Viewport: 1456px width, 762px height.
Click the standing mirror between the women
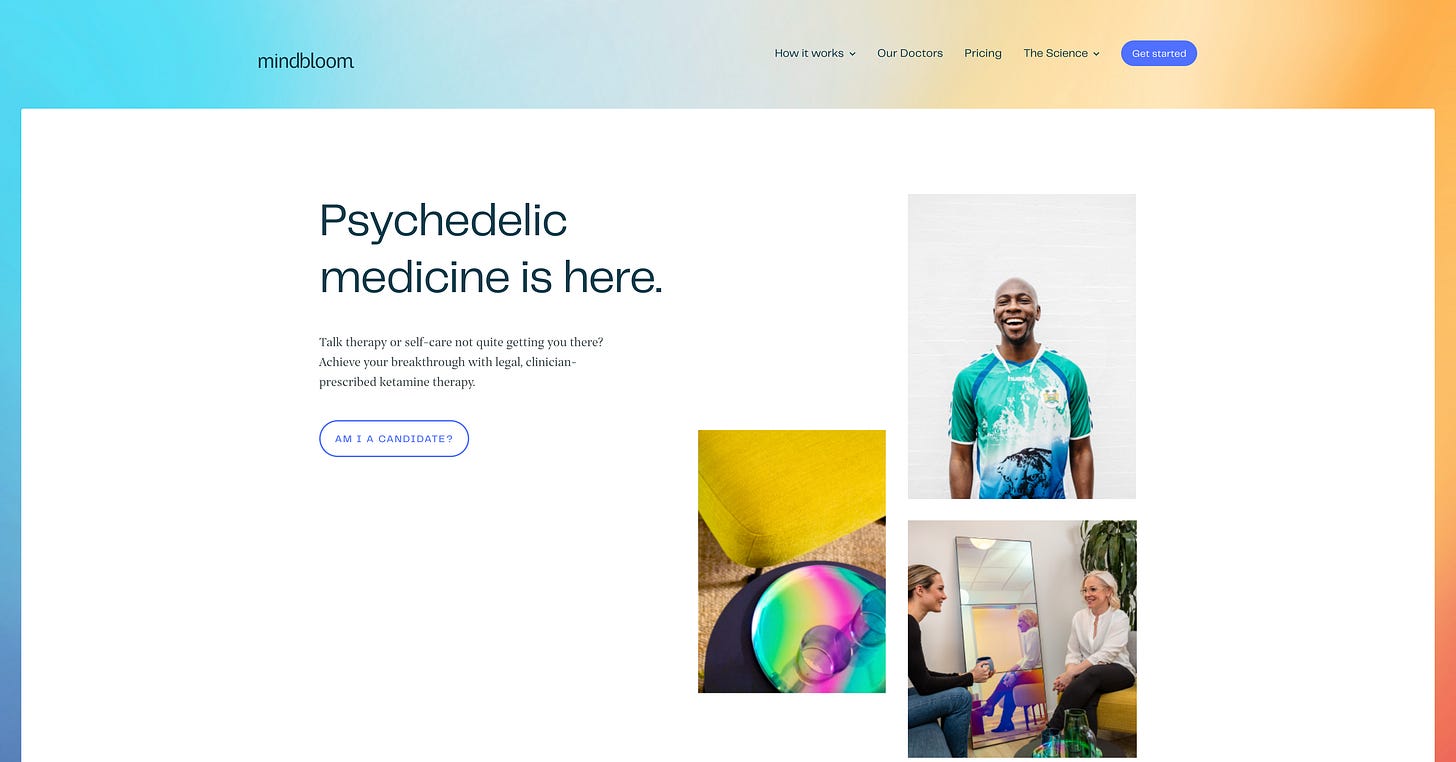click(1003, 640)
